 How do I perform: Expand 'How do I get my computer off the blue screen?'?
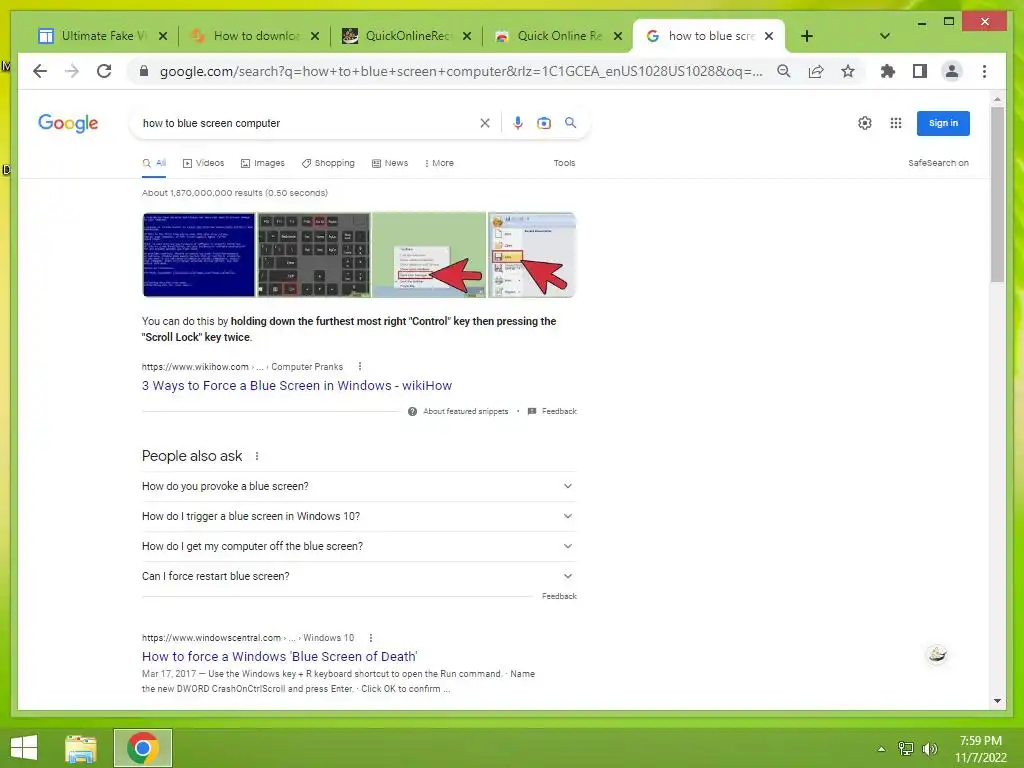[359, 546]
